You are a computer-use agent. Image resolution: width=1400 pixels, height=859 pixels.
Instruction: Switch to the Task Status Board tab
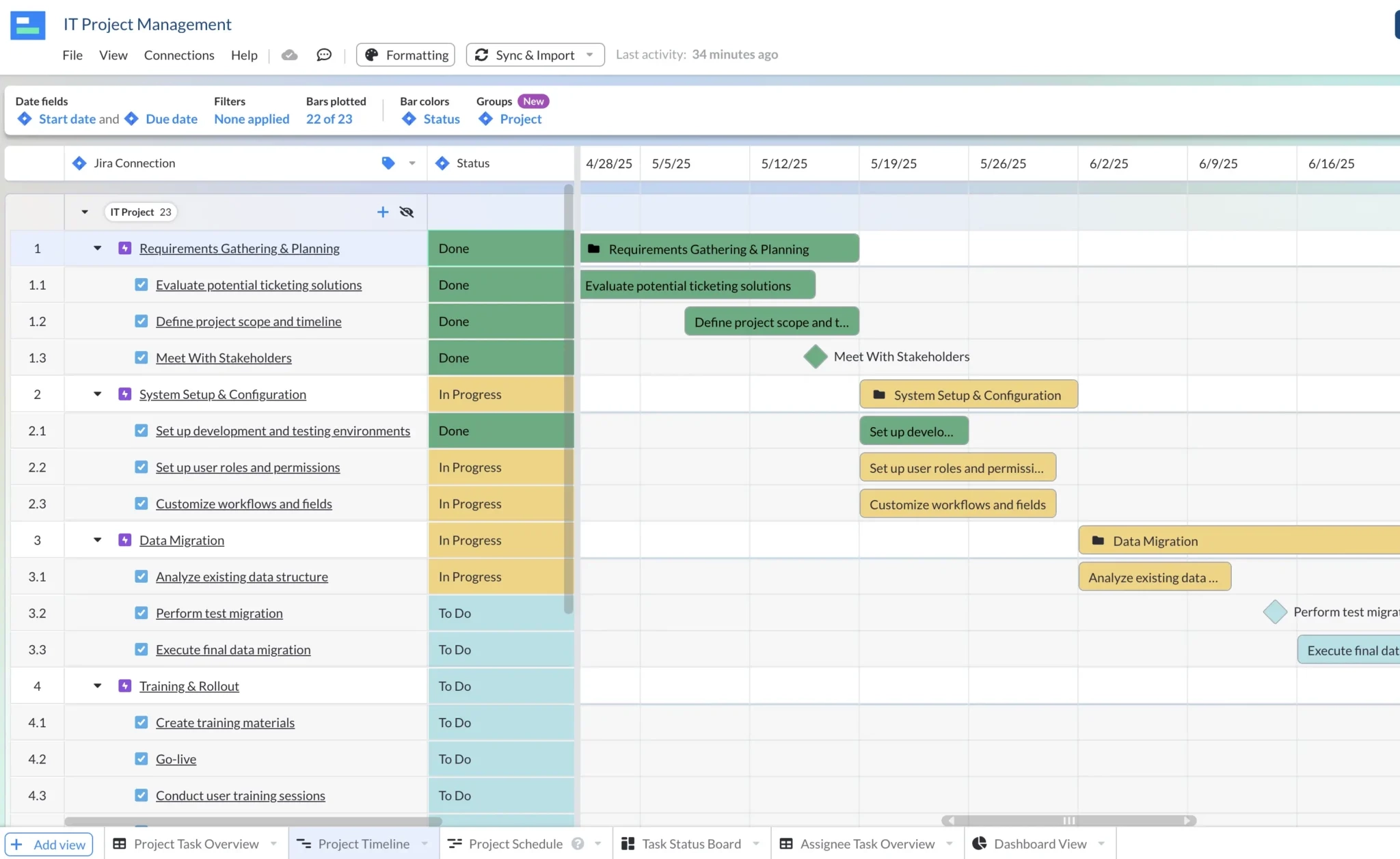pos(690,843)
